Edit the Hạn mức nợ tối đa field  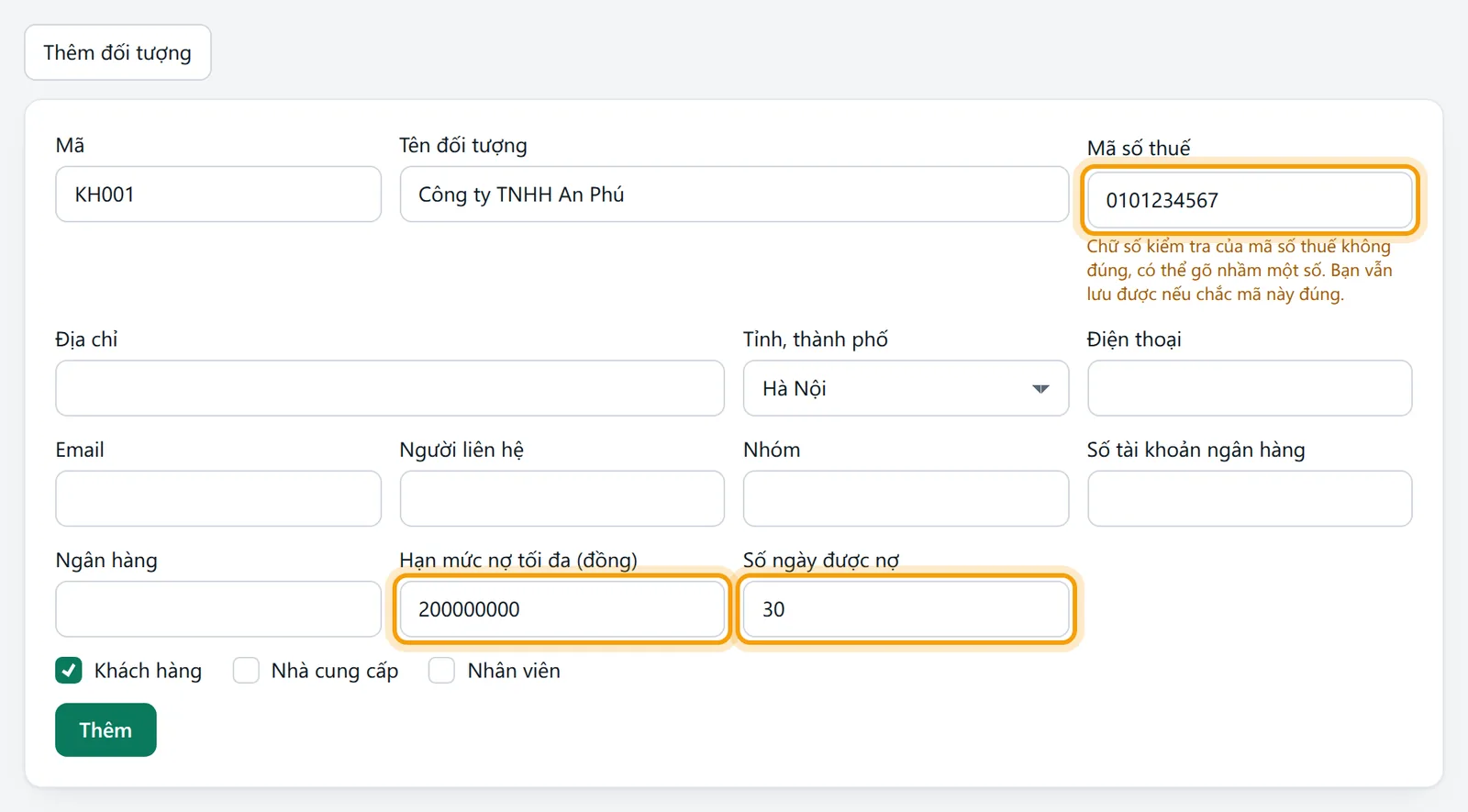(x=562, y=609)
